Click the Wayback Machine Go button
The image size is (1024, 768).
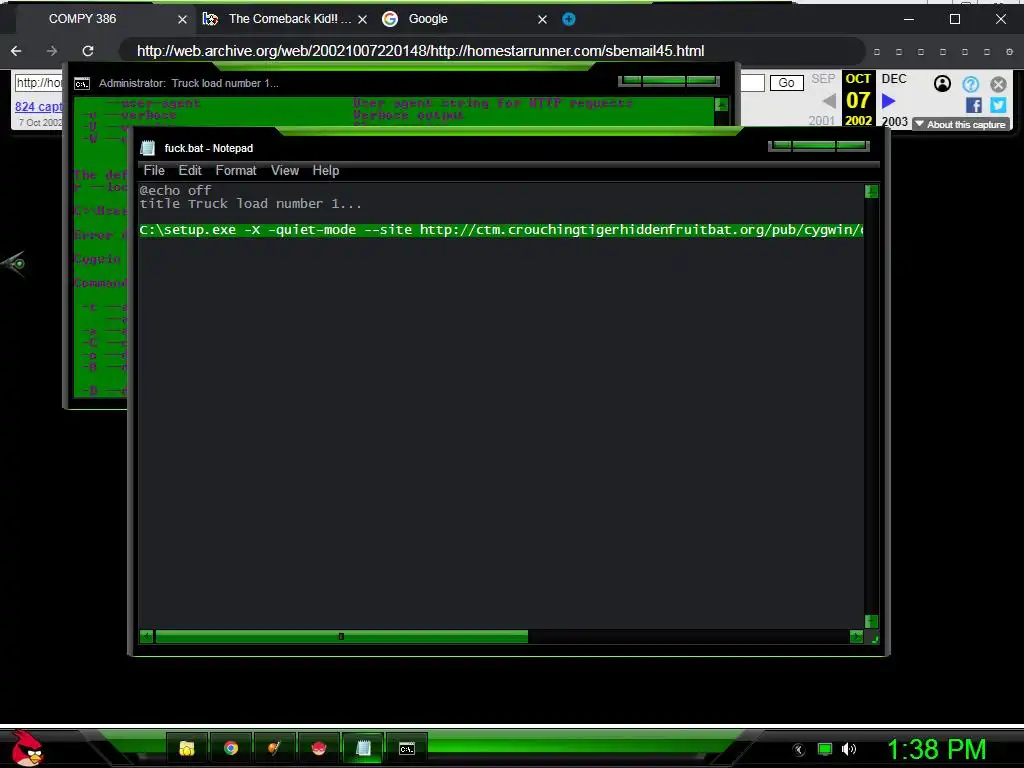[x=786, y=83]
